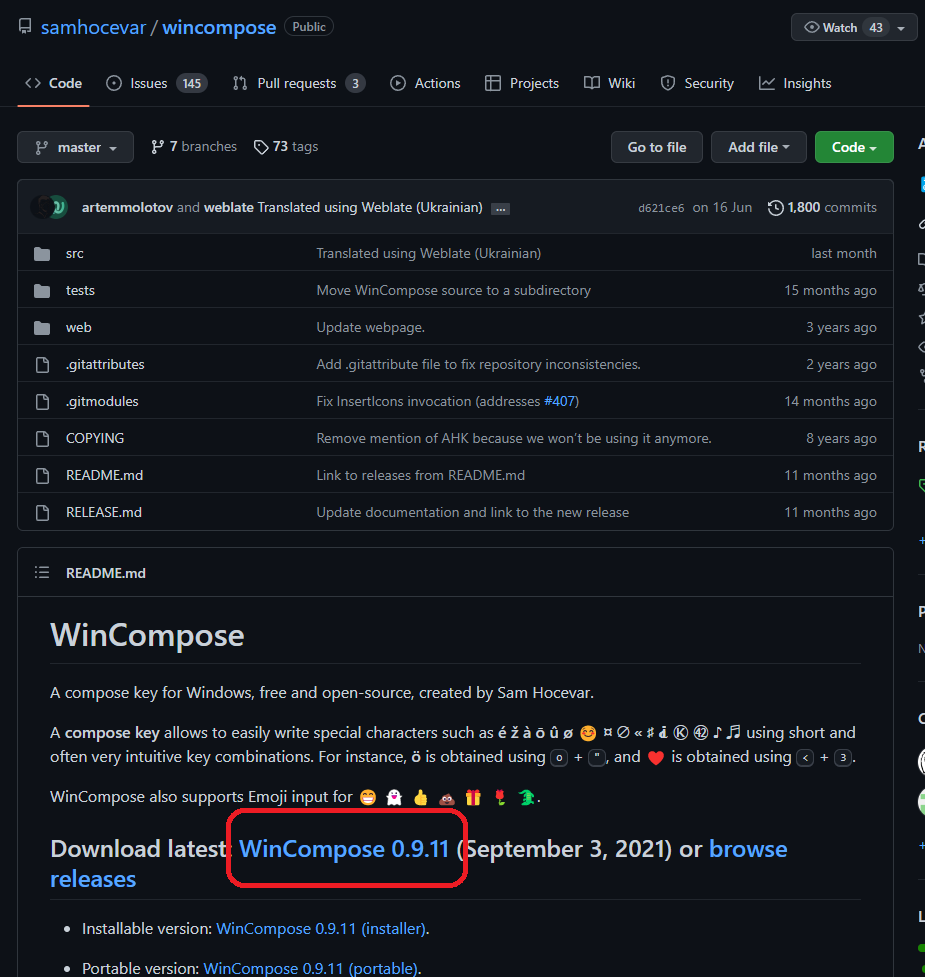Download WinCompose 0.9.11 heading link
Image resolution: width=925 pixels, height=977 pixels.
(x=344, y=849)
